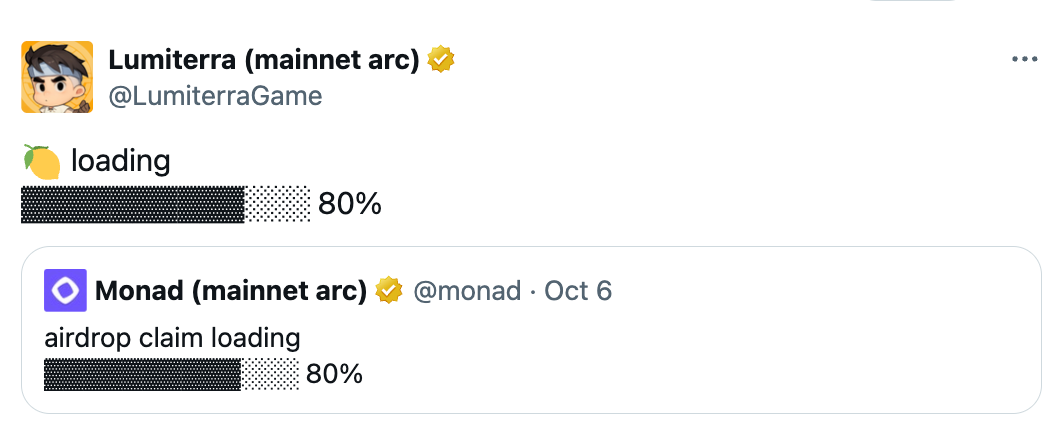Click the @LumiterraGame handle
Image resolution: width=1062 pixels, height=432 pixels.
click(215, 95)
